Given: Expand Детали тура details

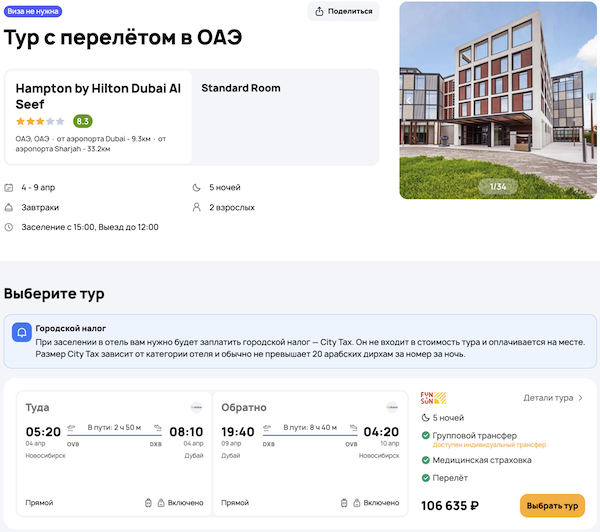Looking at the screenshot, I should (x=554, y=398).
